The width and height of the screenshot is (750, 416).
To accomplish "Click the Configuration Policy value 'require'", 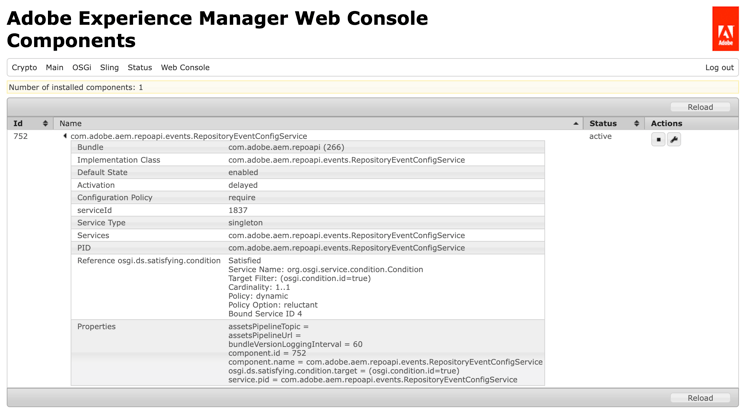I will (242, 197).
